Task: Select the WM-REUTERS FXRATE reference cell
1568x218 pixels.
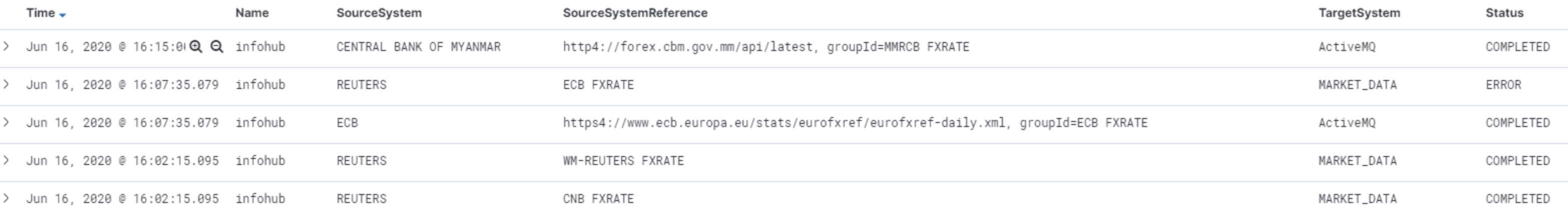Action: click(x=623, y=161)
